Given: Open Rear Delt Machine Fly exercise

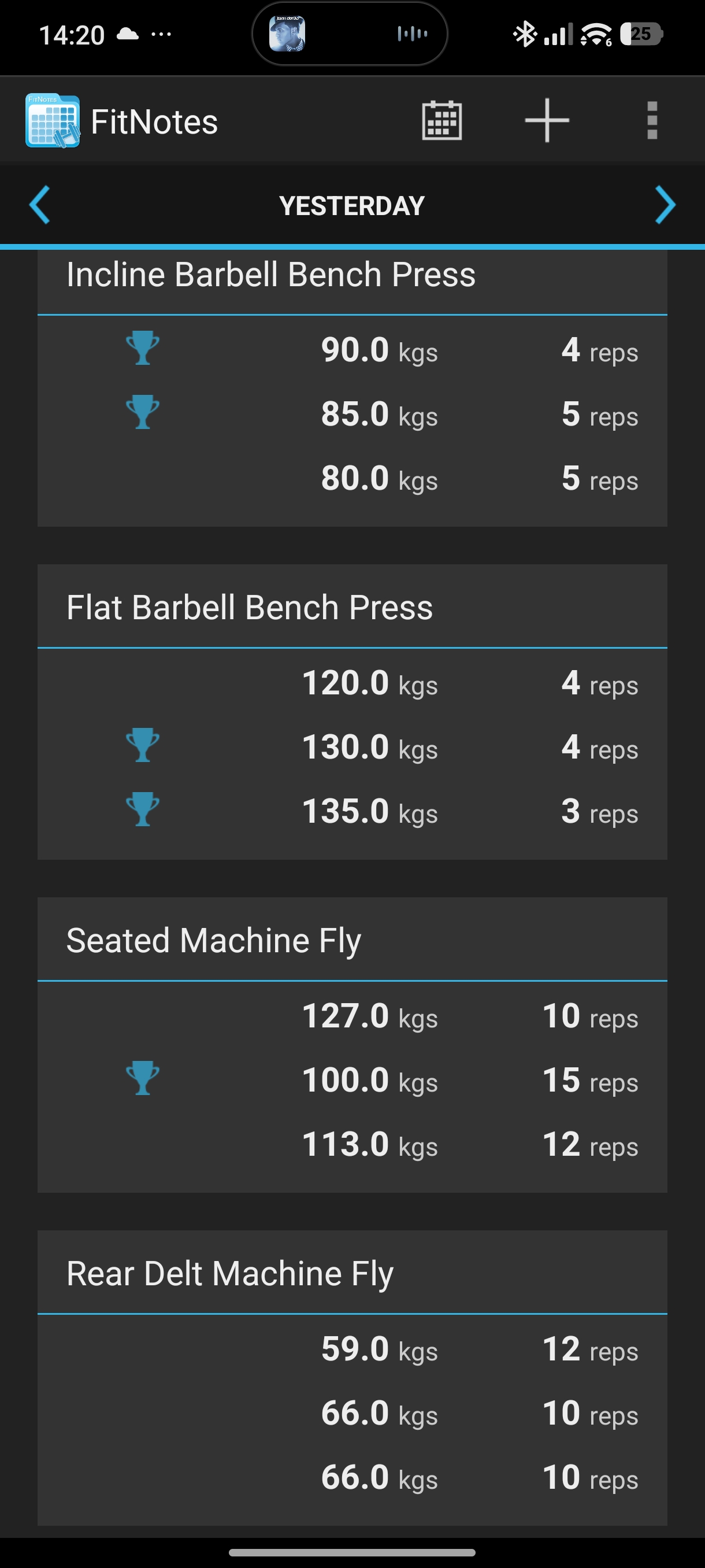Looking at the screenshot, I should [230, 1273].
